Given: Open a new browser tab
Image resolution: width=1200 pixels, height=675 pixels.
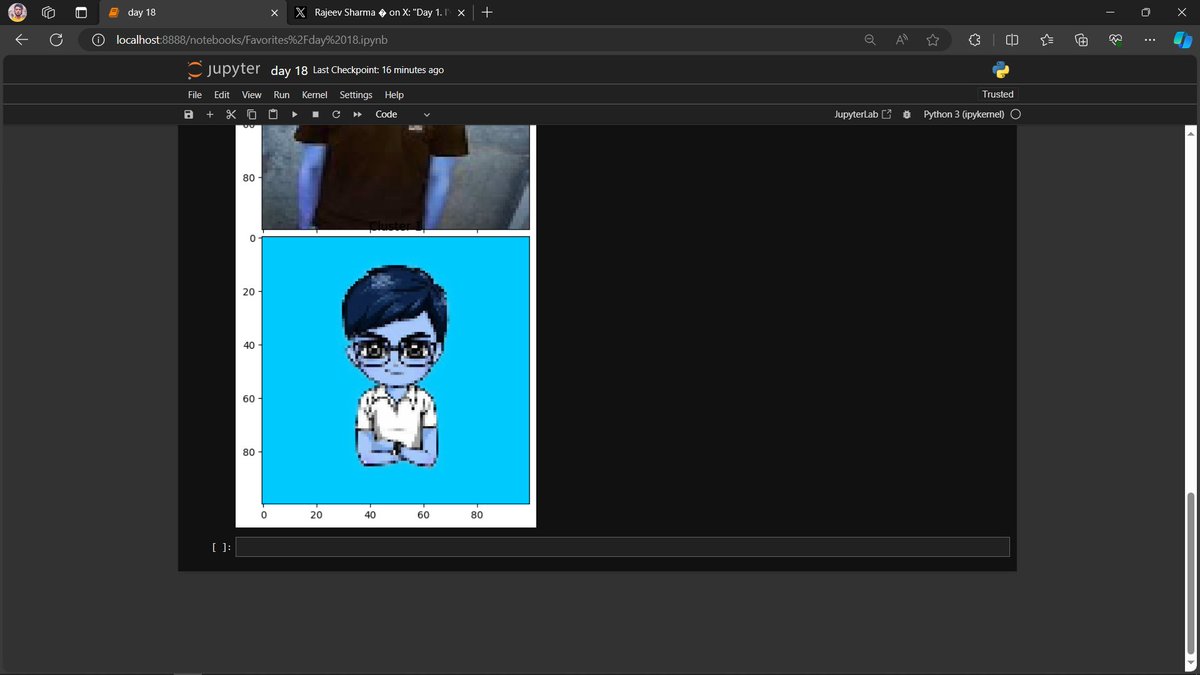Looking at the screenshot, I should (487, 13).
